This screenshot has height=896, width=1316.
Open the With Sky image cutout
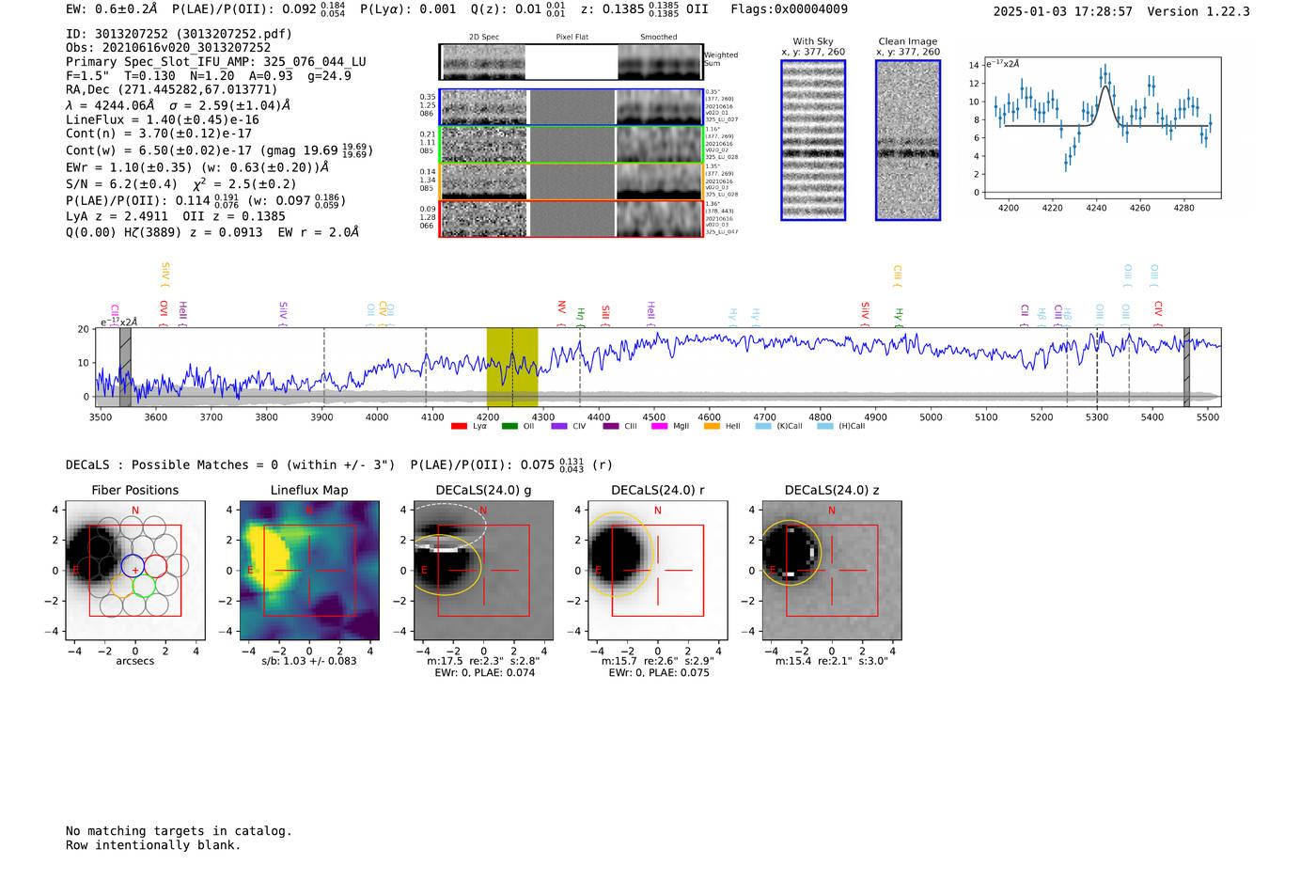click(813, 140)
